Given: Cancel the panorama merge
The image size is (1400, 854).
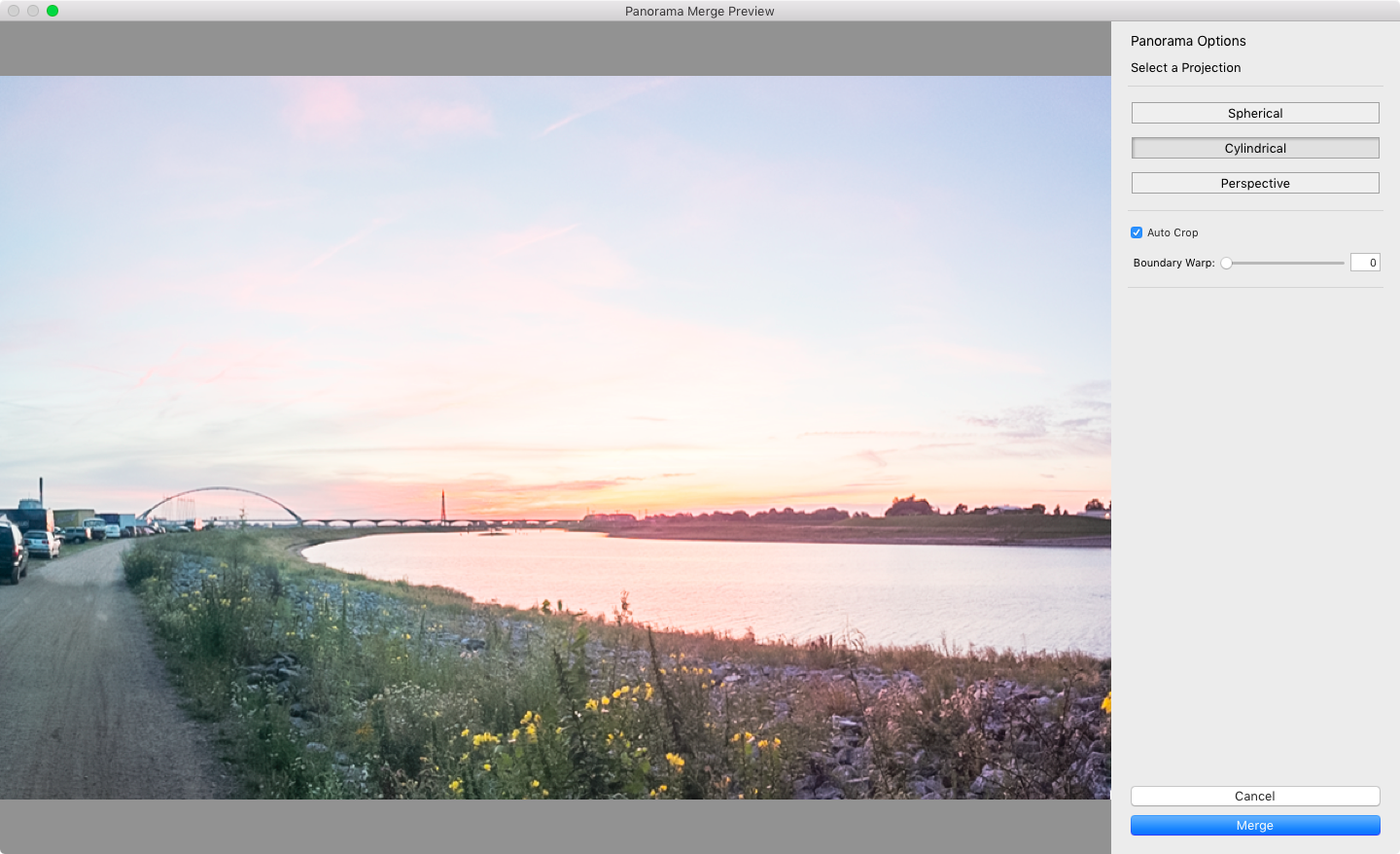Looking at the screenshot, I should click(x=1255, y=796).
